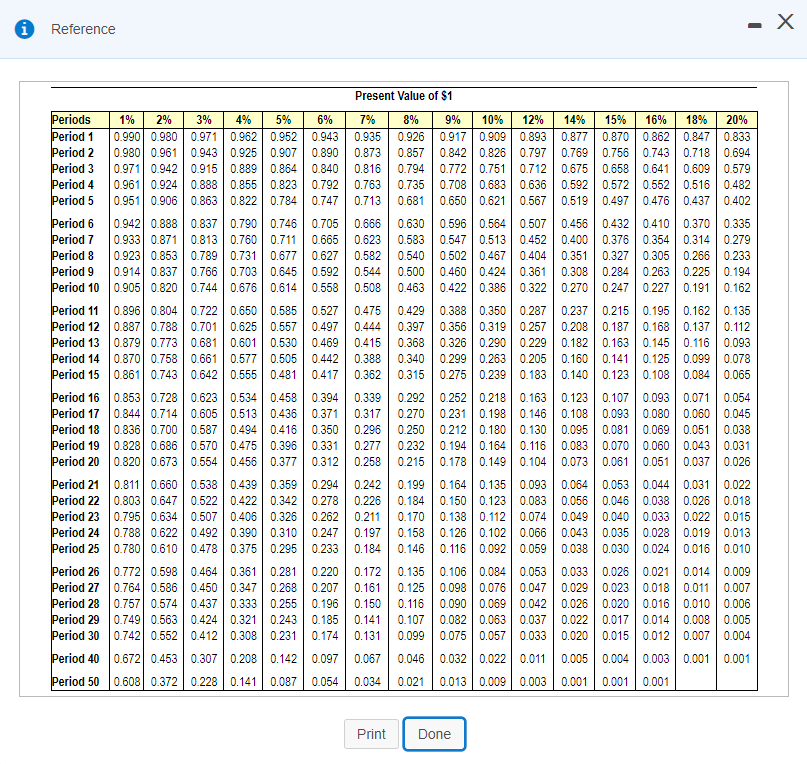Click value 0.673 for Period 20 at 2%
Image resolution: width=807 pixels, height=764 pixels.
(x=164, y=462)
